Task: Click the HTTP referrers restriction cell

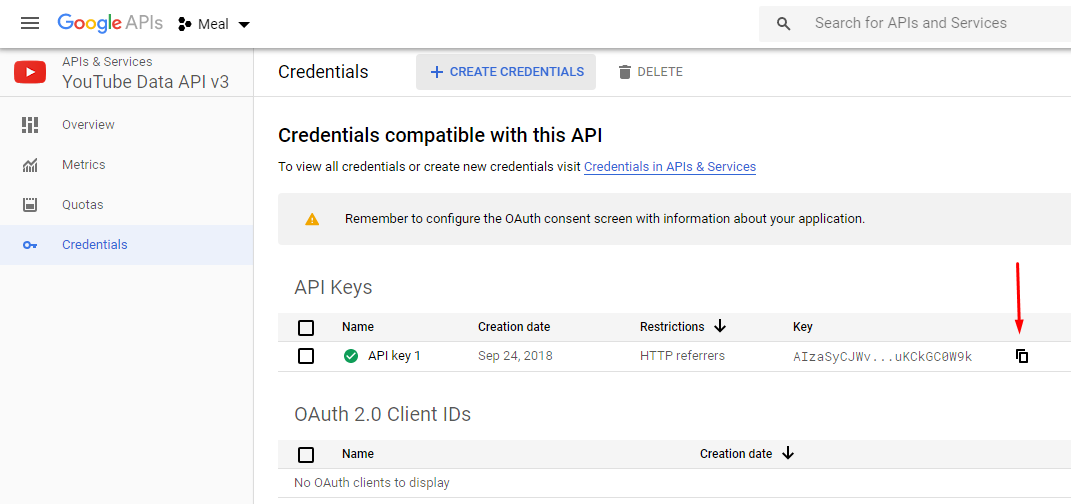Action: pos(682,356)
